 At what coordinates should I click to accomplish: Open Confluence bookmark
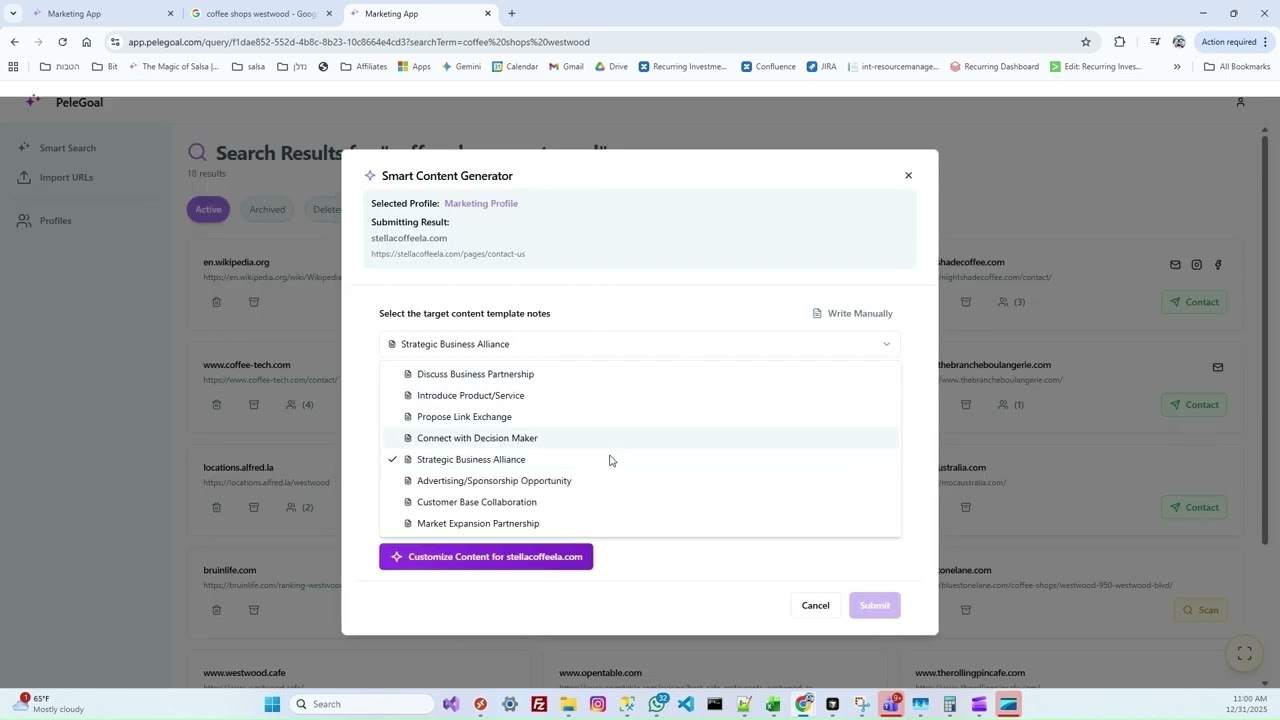click(x=768, y=67)
